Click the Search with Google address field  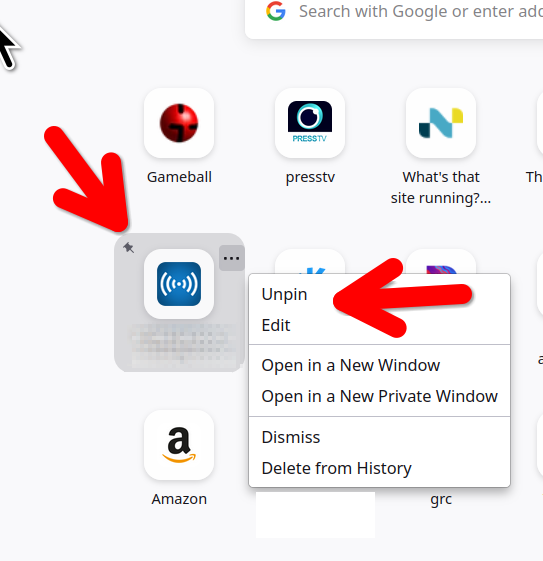(x=394, y=19)
